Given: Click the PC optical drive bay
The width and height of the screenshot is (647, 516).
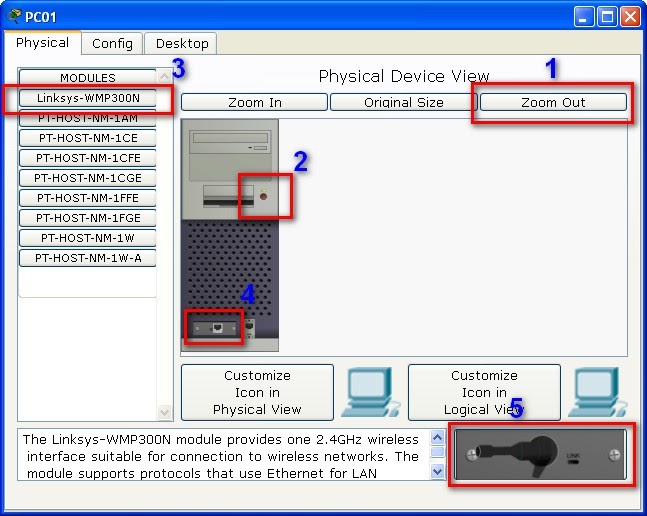Looking at the screenshot, I should pos(230,142).
